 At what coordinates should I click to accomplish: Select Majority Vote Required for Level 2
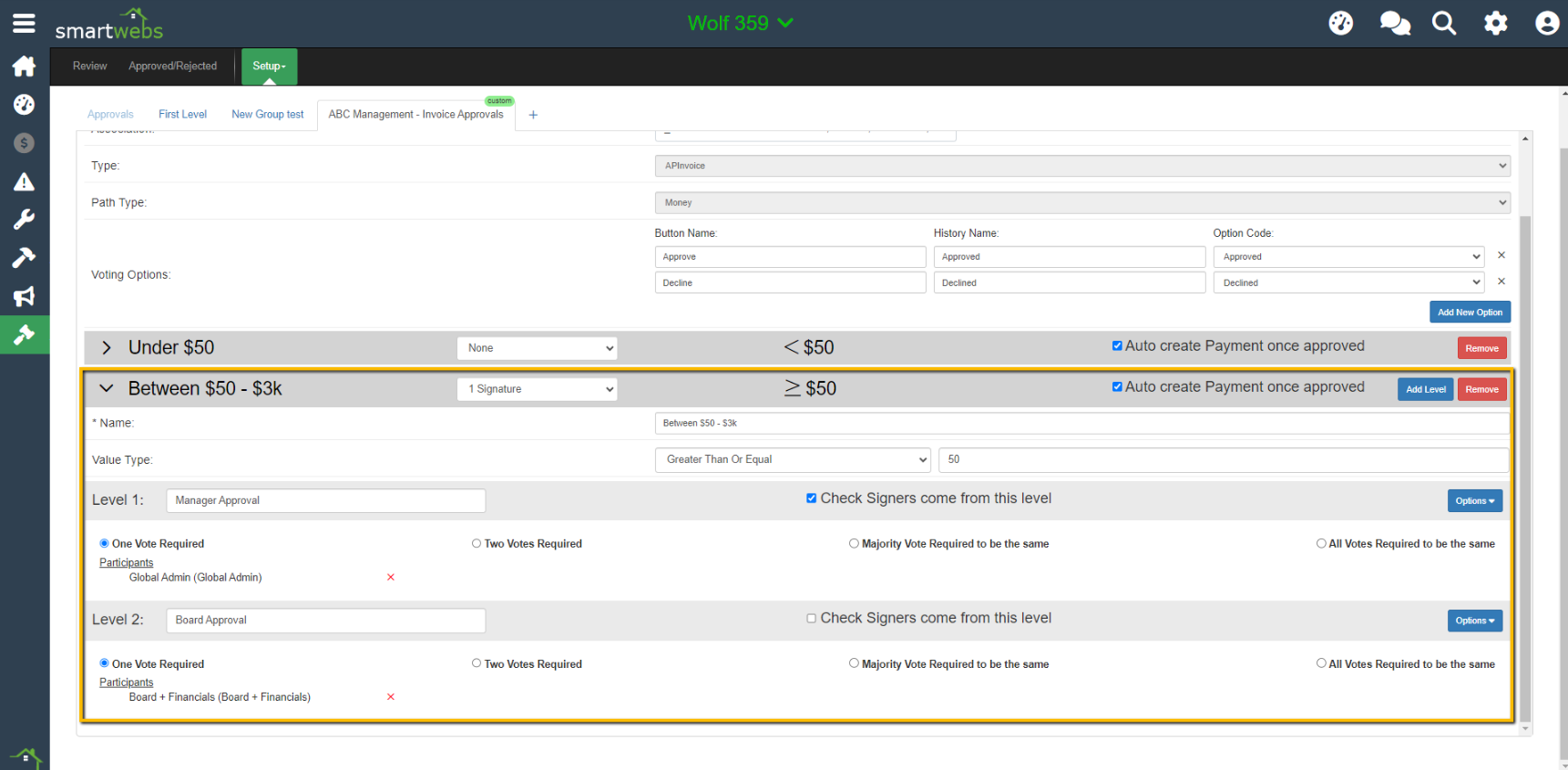click(854, 663)
